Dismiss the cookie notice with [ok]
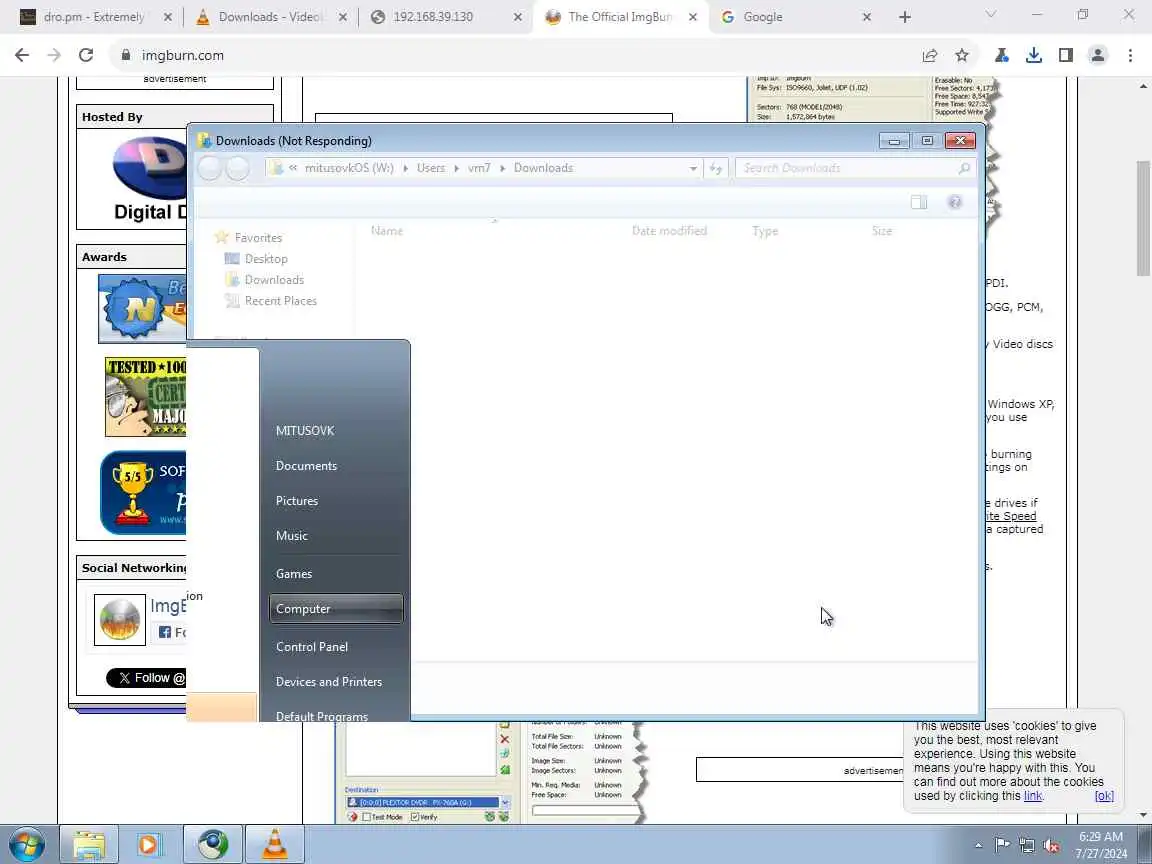 pyautogui.click(x=1104, y=796)
